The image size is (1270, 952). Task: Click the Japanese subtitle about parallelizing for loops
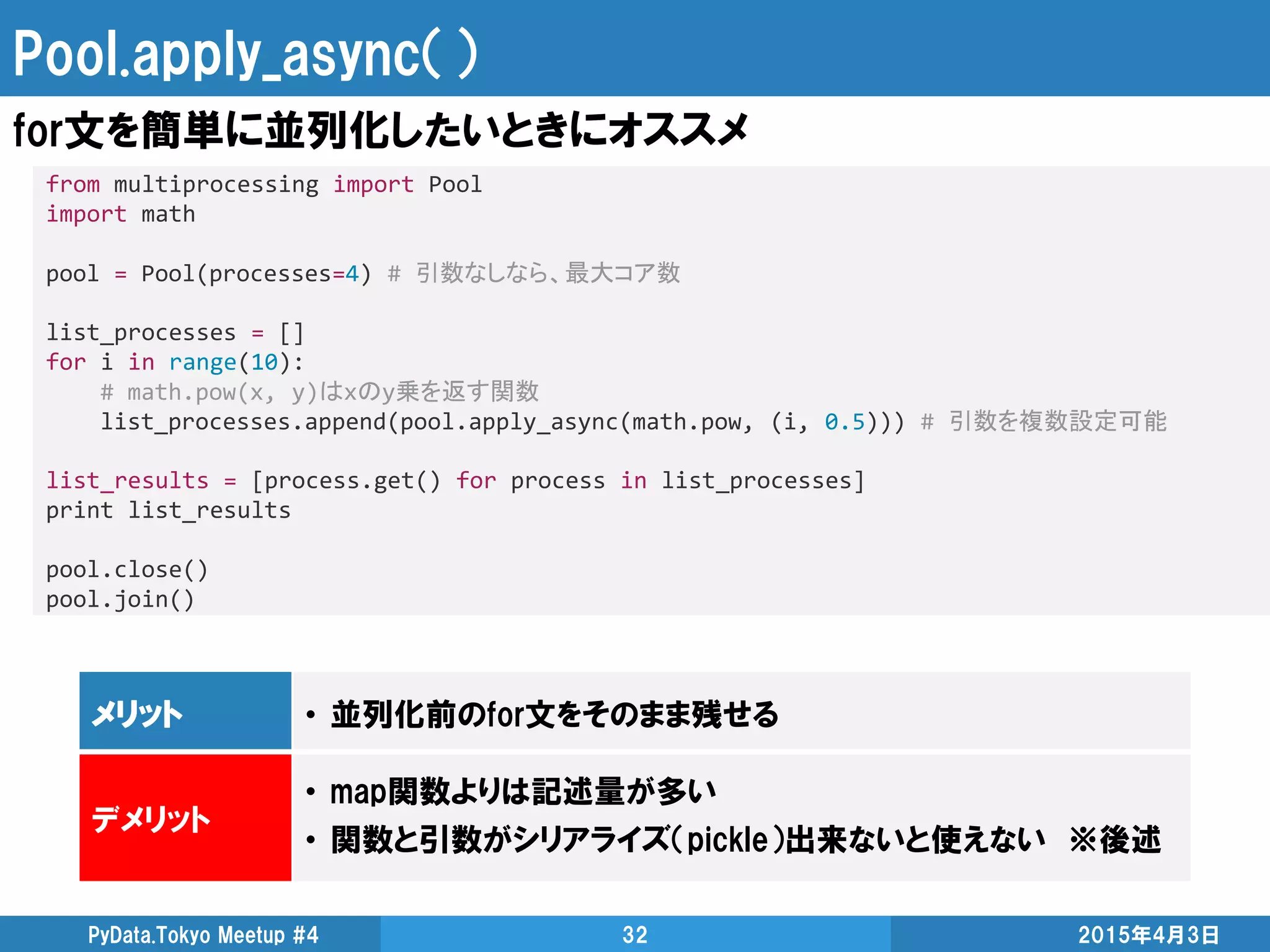coord(380,131)
